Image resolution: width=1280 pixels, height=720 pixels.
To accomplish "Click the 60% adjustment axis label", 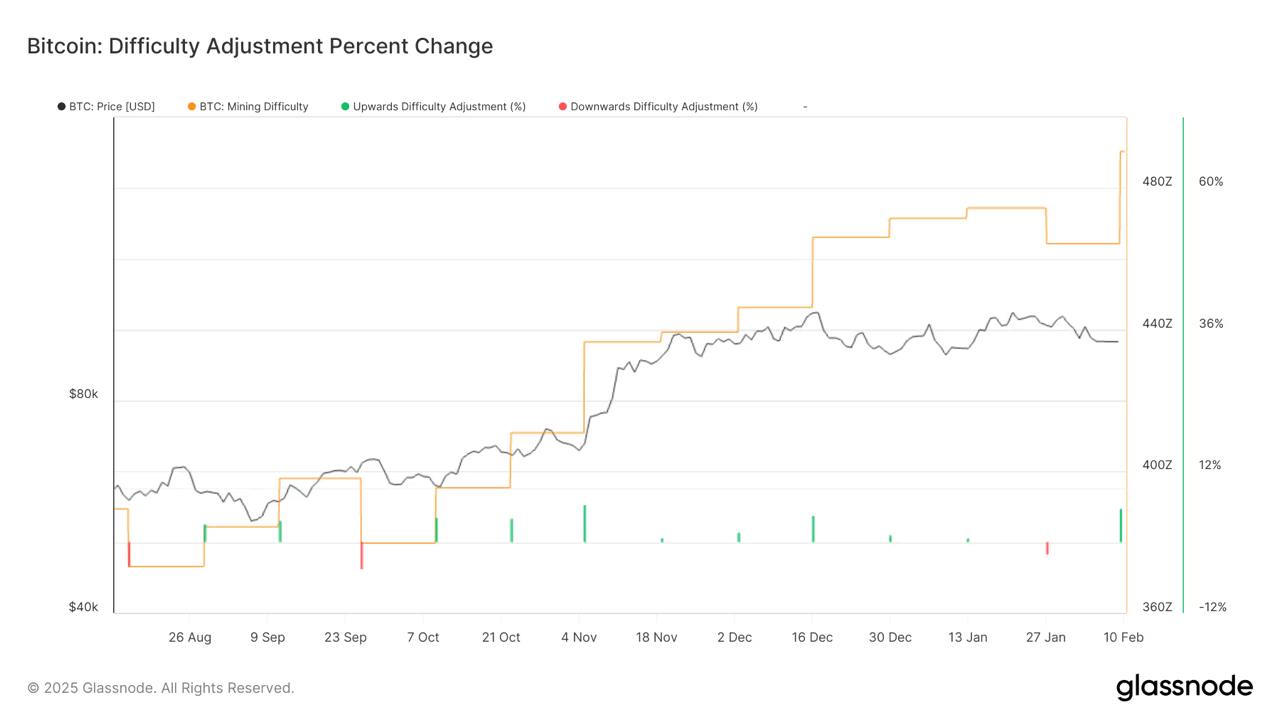I will click(1211, 181).
